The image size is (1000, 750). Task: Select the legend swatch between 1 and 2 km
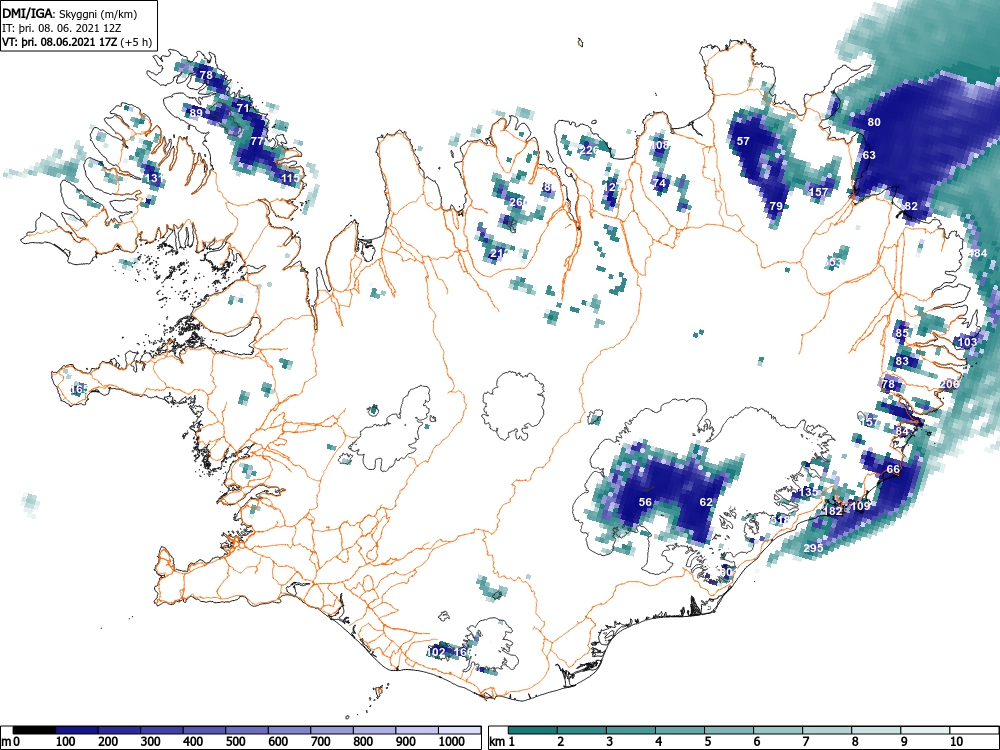[x=533, y=730]
